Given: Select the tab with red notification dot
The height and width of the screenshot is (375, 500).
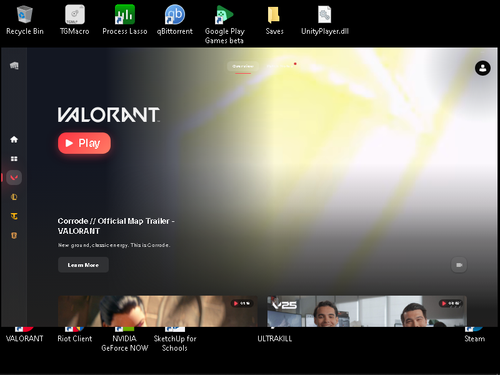Looking at the screenshot, I should tap(280, 66).
